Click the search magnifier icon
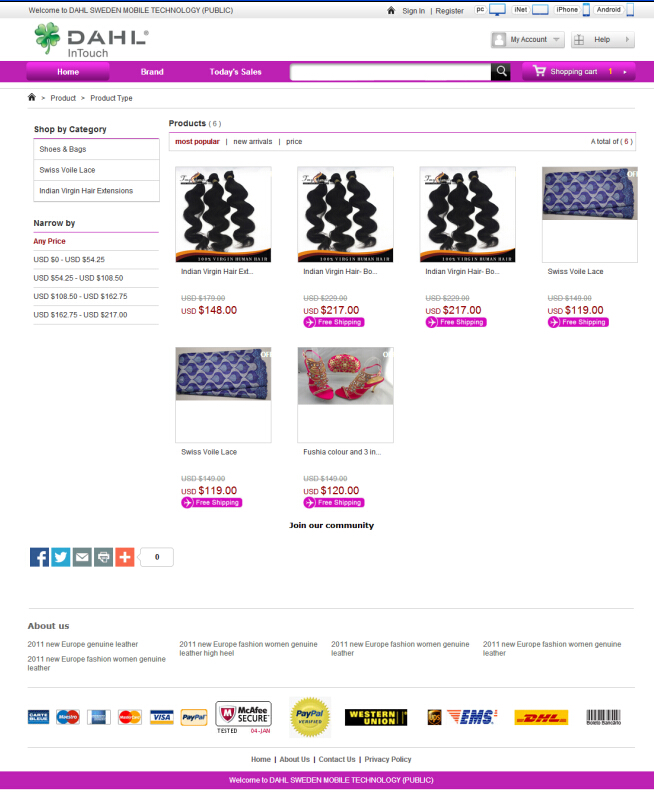 click(501, 72)
